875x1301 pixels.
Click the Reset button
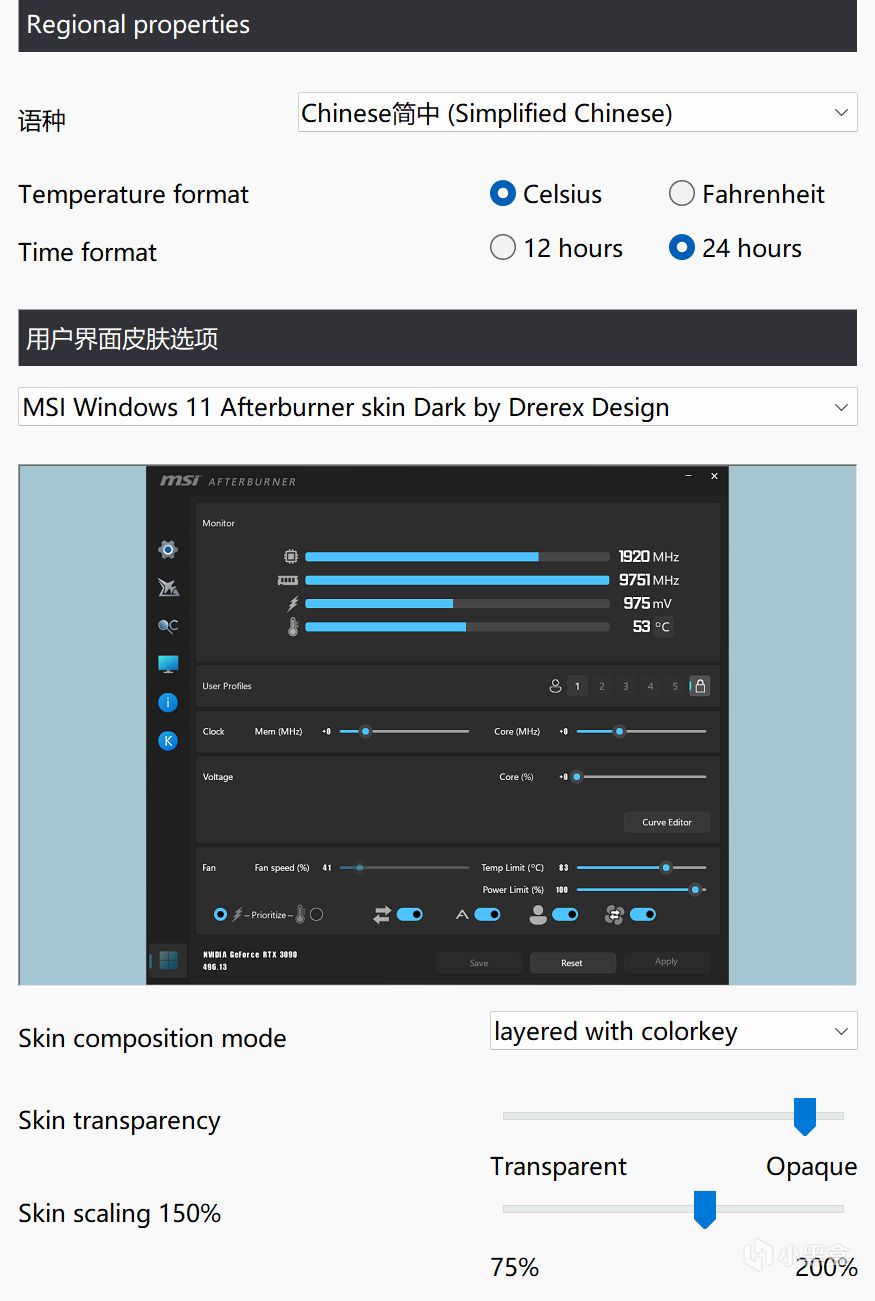[572, 962]
